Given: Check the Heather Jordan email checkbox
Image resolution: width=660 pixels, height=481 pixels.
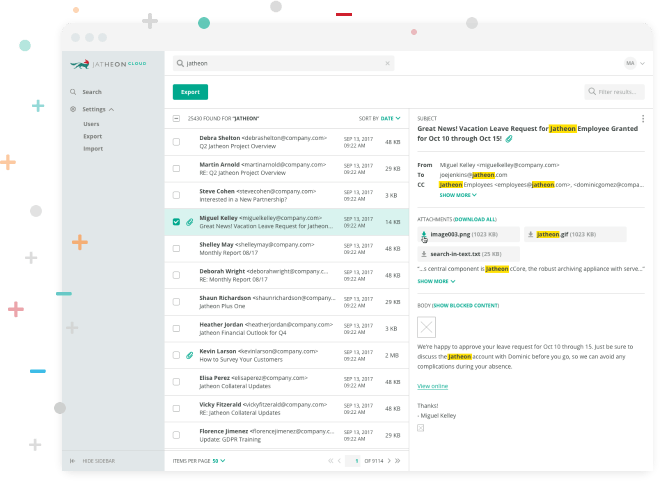Looking at the screenshot, I should 176,329.
